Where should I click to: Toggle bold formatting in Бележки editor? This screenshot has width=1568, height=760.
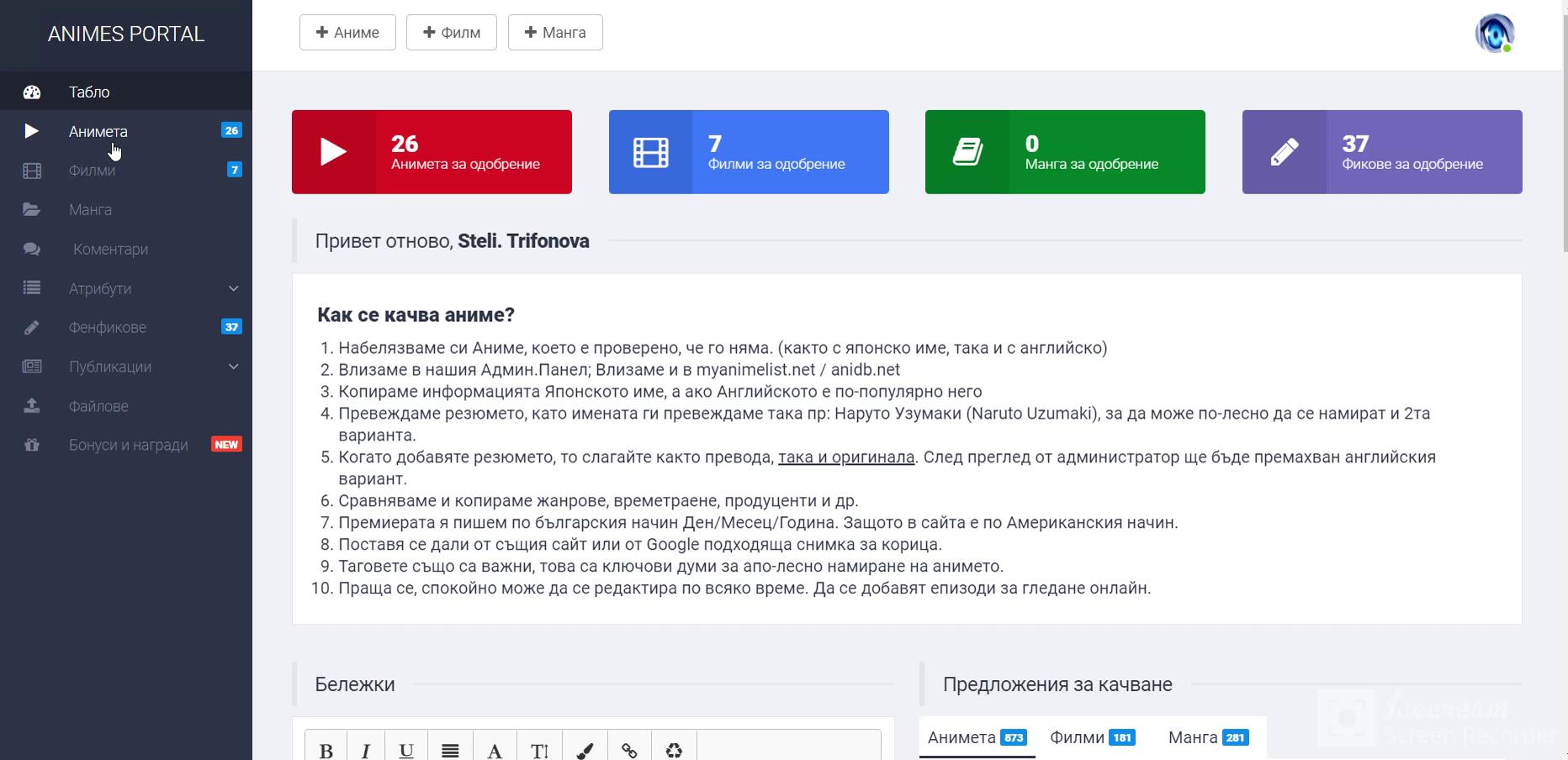[326, 750]
